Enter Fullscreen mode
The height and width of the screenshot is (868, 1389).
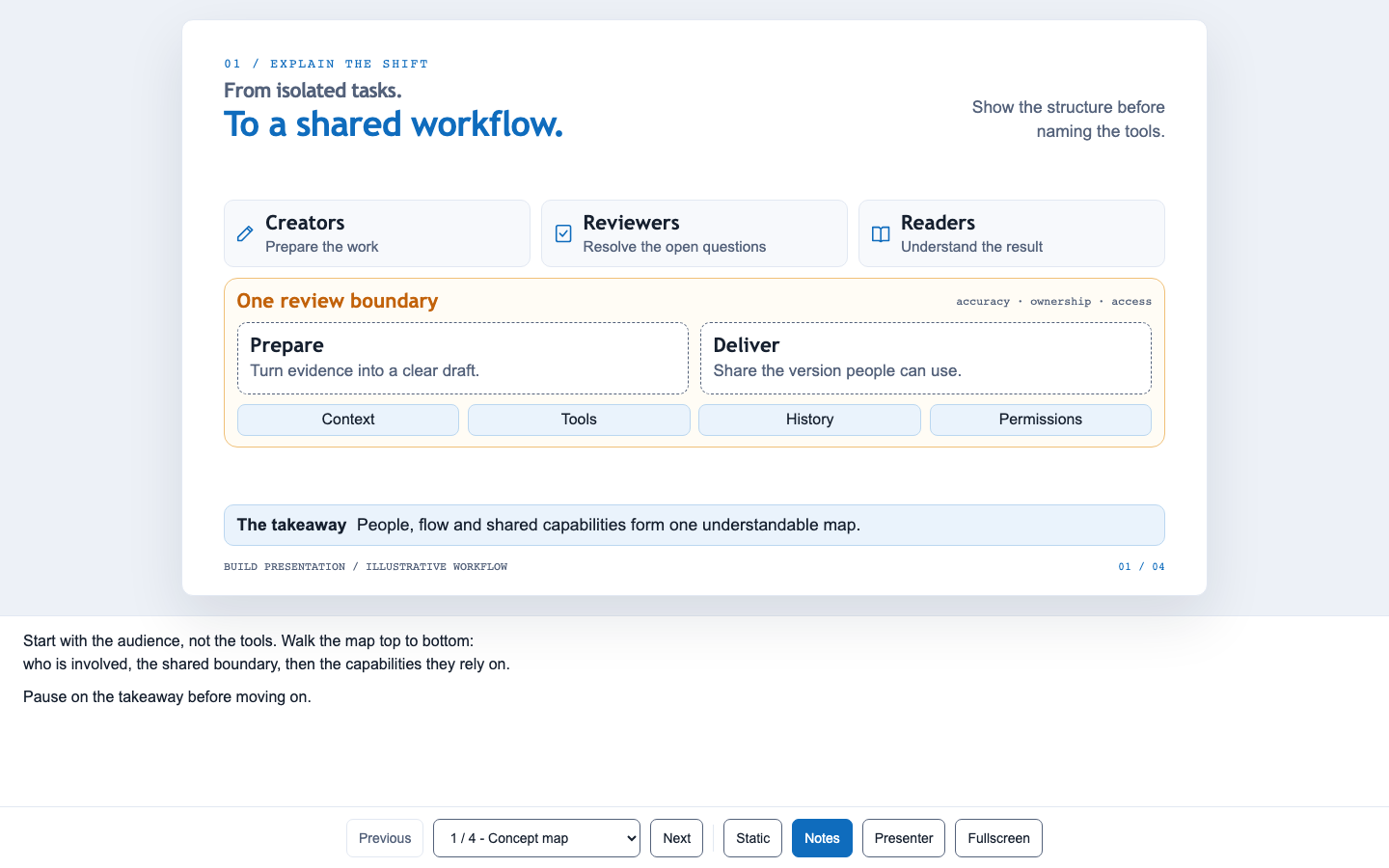coord(998,838)
